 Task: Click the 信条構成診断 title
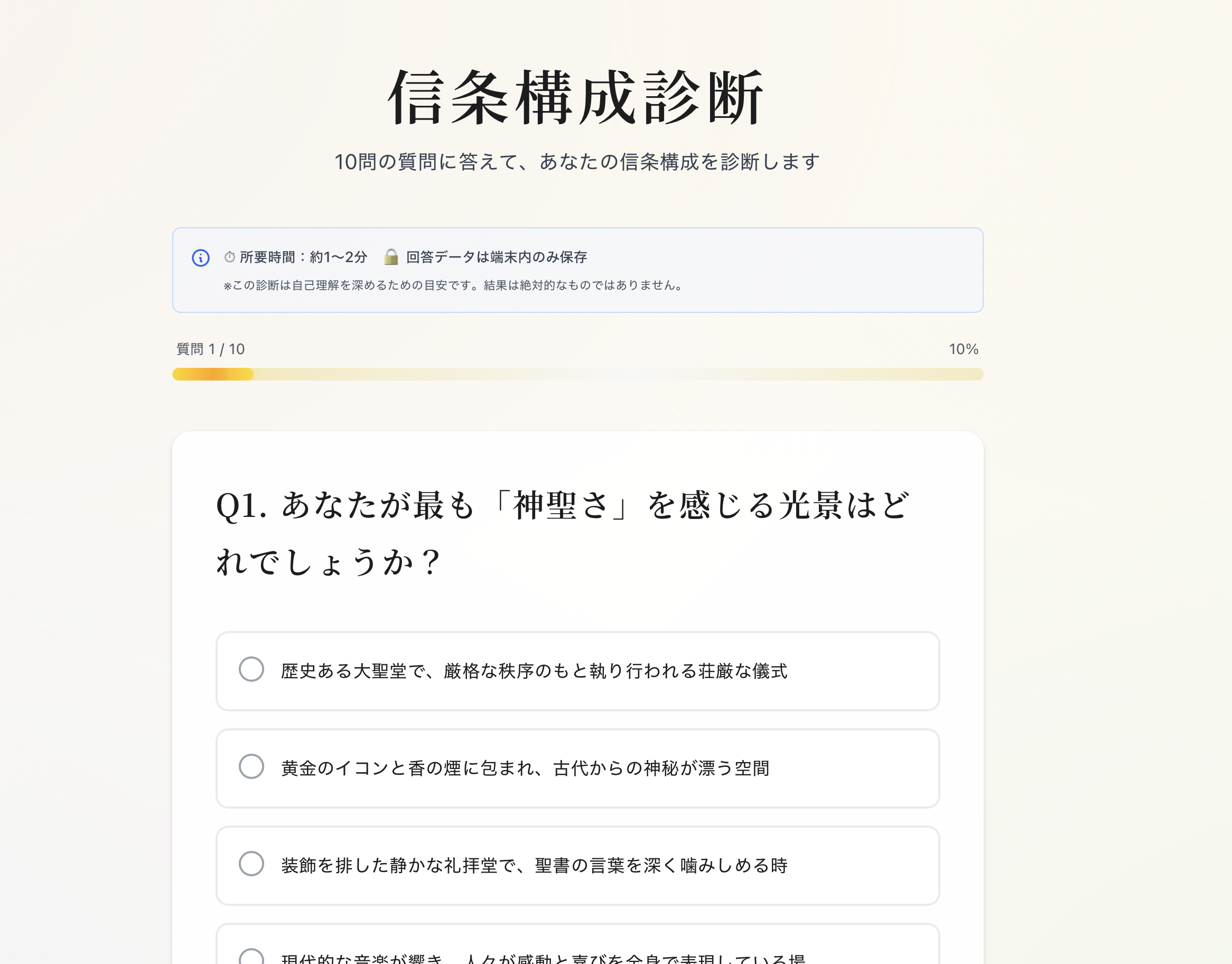tap(576, 97)
